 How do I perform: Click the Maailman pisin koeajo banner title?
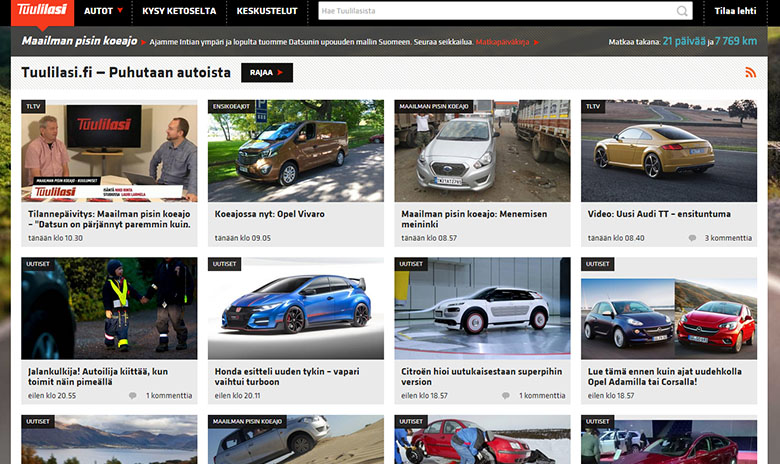(79, 41)
